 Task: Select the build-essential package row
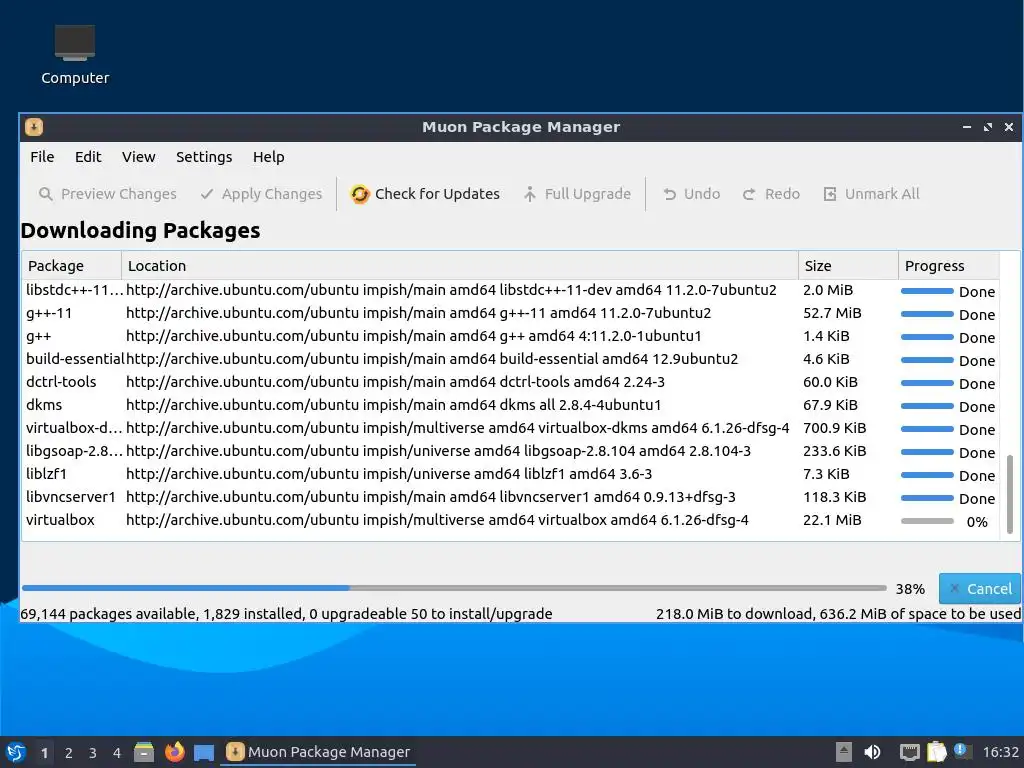(511, 359)
